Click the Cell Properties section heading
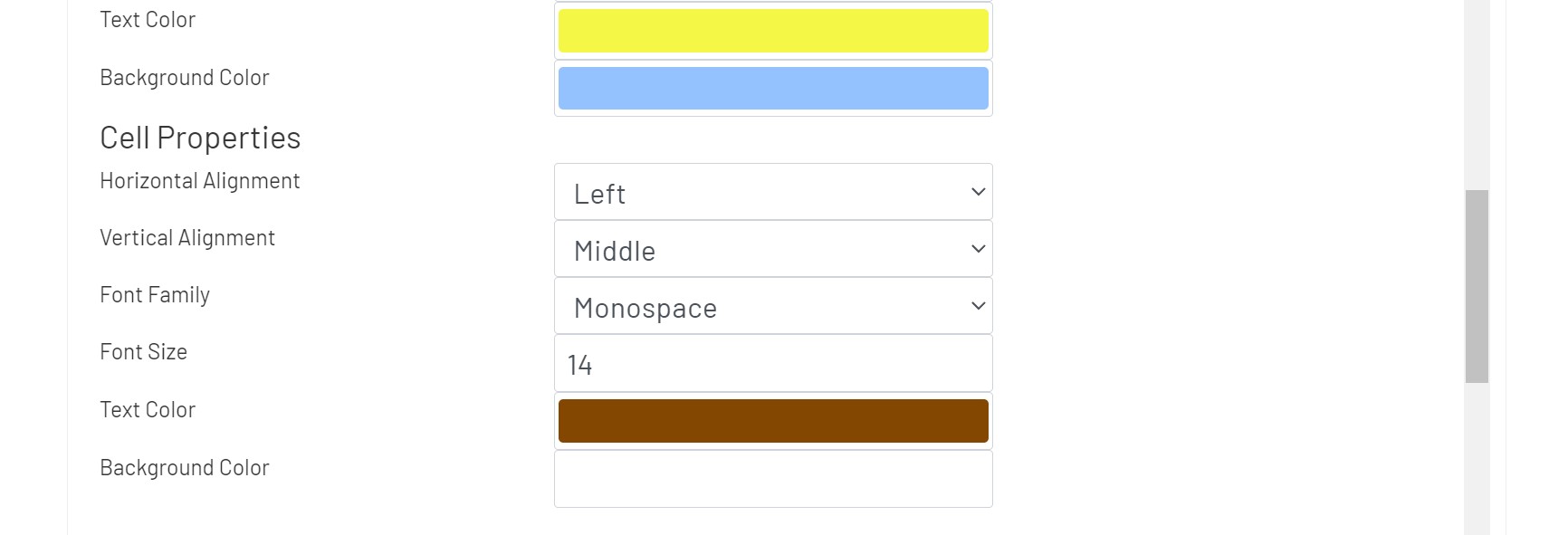Image resolution: width=1568 pixels, height=535 pixels. (200, 137)
